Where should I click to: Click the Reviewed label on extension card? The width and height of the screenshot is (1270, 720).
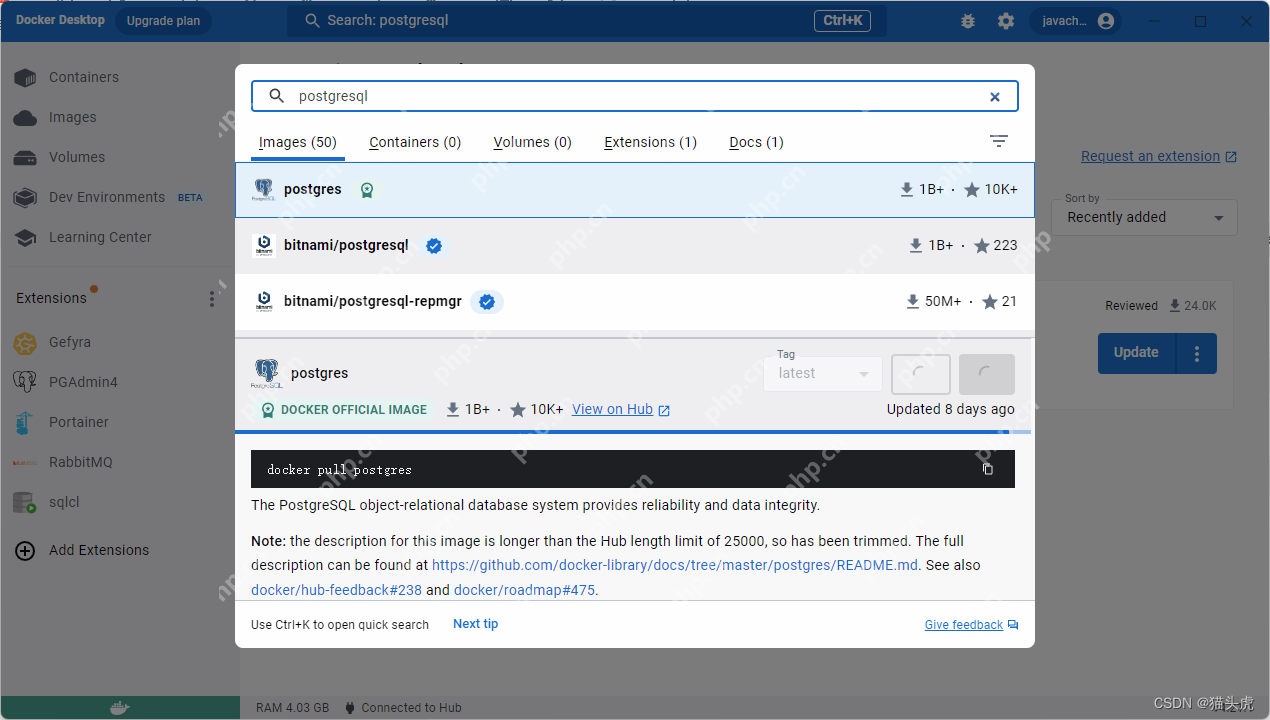point(1131,306)
